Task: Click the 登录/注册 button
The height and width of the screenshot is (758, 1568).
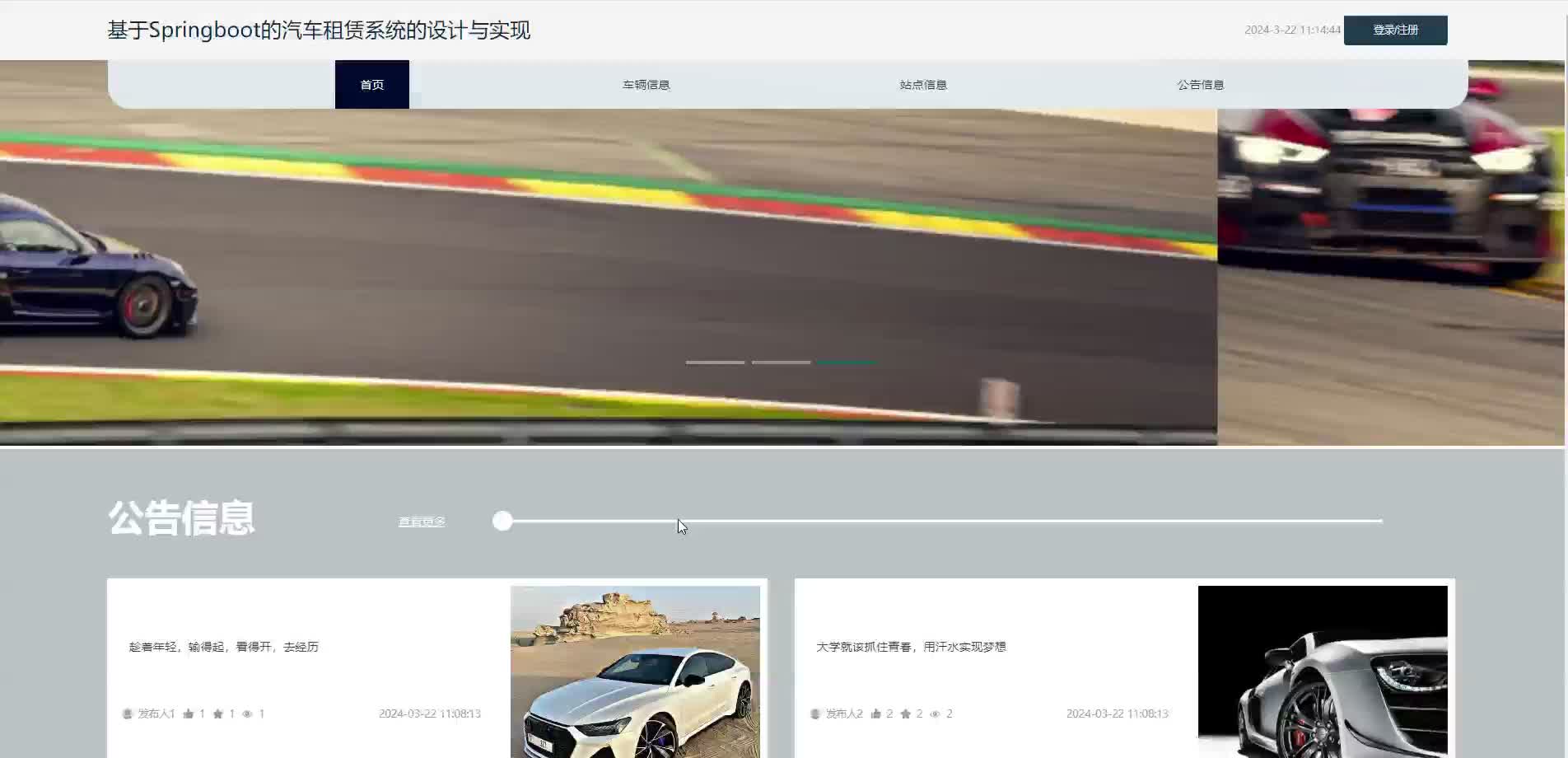Action: [x=1395, y=30]
